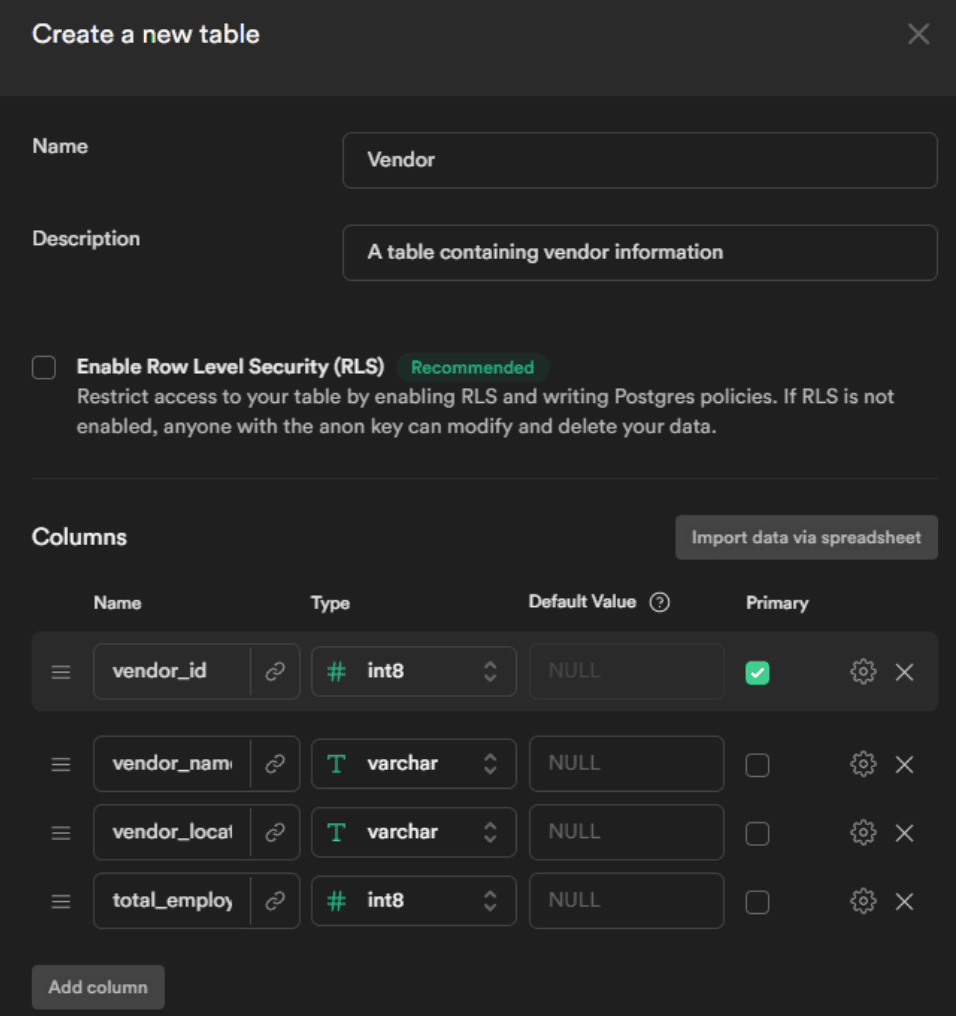Open settings gear for total_employ column
956x1016 pixels.
click(x=862, y=902)
